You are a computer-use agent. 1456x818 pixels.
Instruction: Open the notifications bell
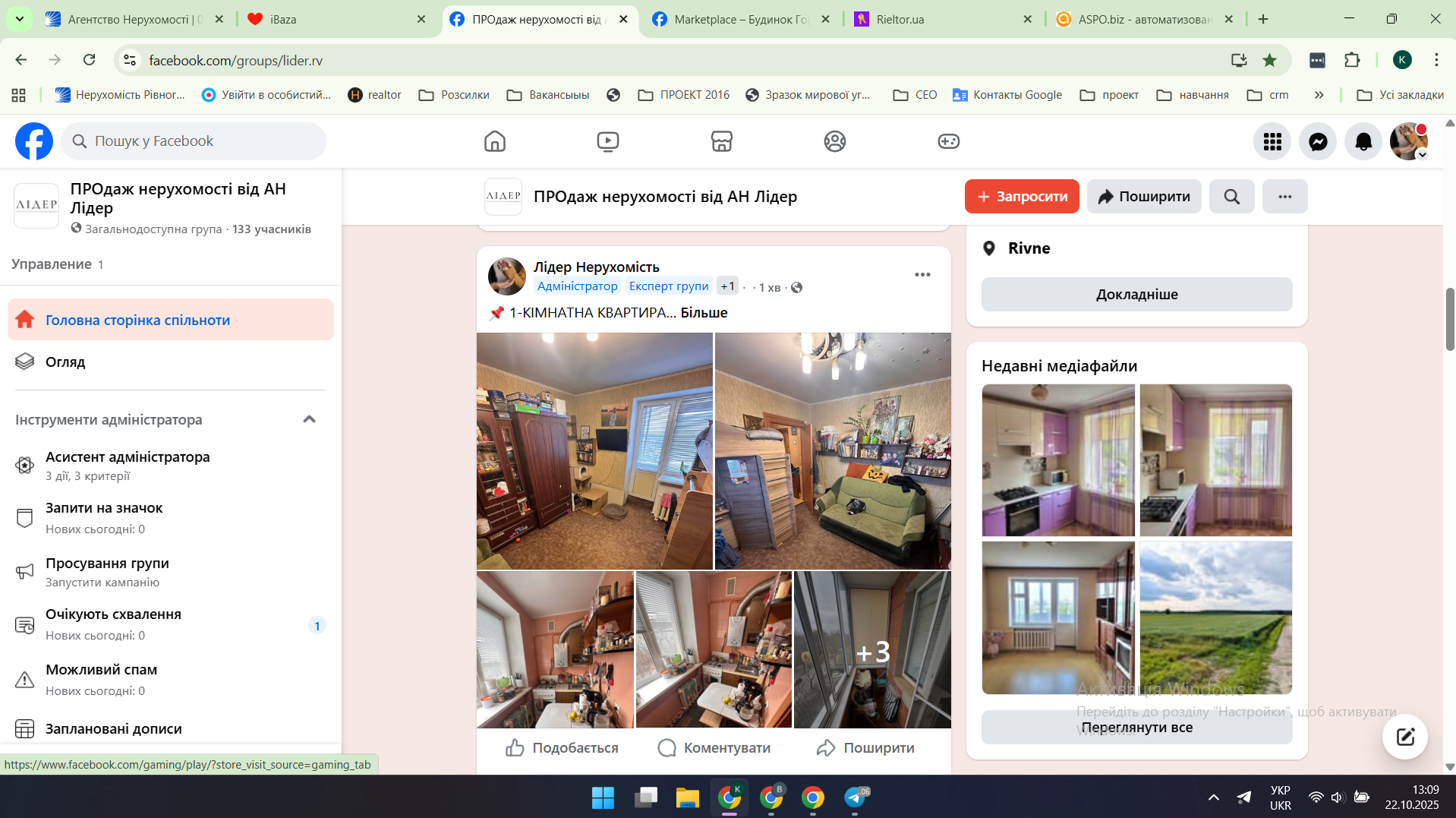click(x=1363, y=141)
